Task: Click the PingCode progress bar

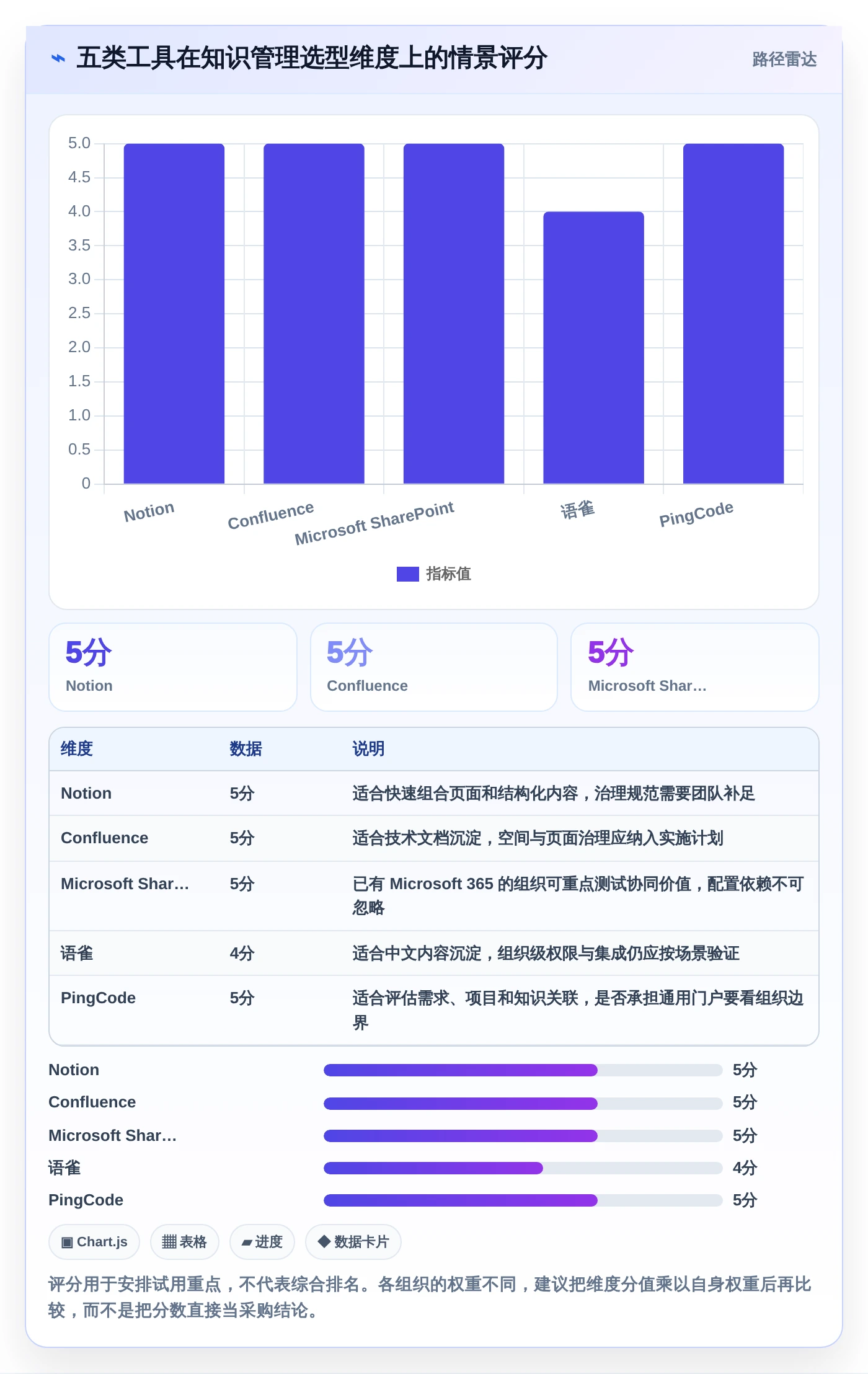Action: click(x=523, y=1200)
